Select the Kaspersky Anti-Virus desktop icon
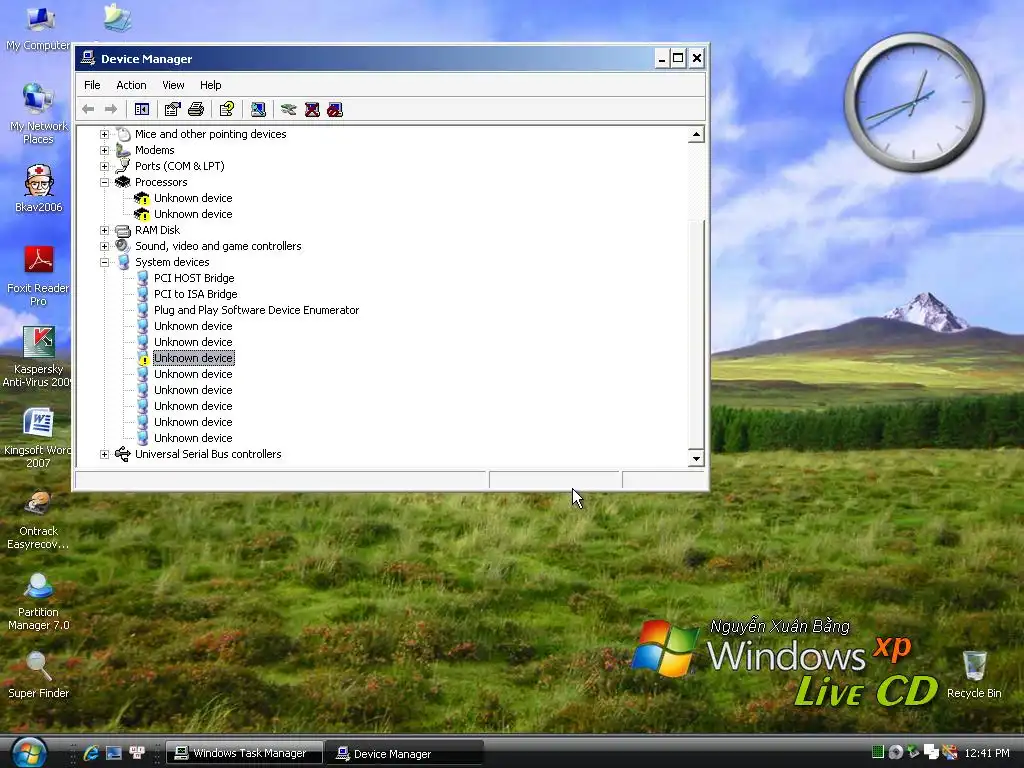The width and height of the screenshot is (1024, 768). point(38,357)
